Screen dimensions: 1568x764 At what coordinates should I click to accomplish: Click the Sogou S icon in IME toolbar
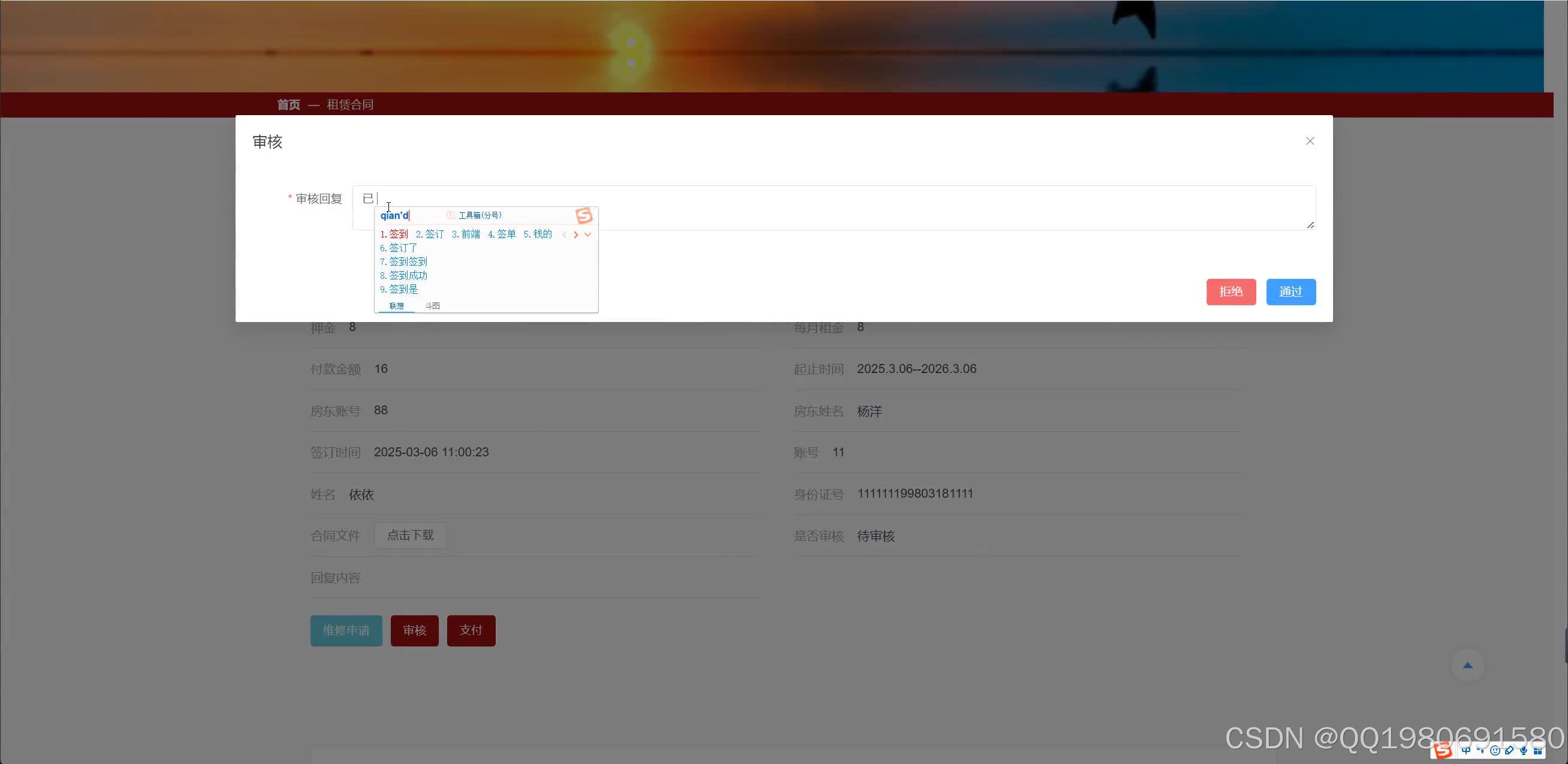pos(1443,751)
